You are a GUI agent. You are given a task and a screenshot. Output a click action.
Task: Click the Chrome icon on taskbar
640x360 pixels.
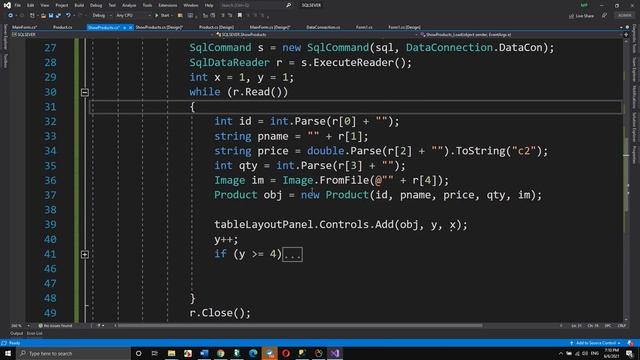(x=220, y=353)
